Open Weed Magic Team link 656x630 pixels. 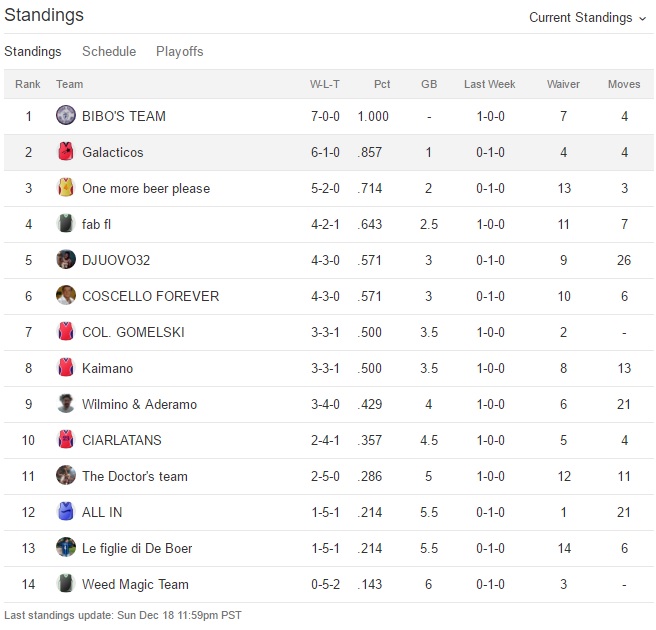(135, 584)
